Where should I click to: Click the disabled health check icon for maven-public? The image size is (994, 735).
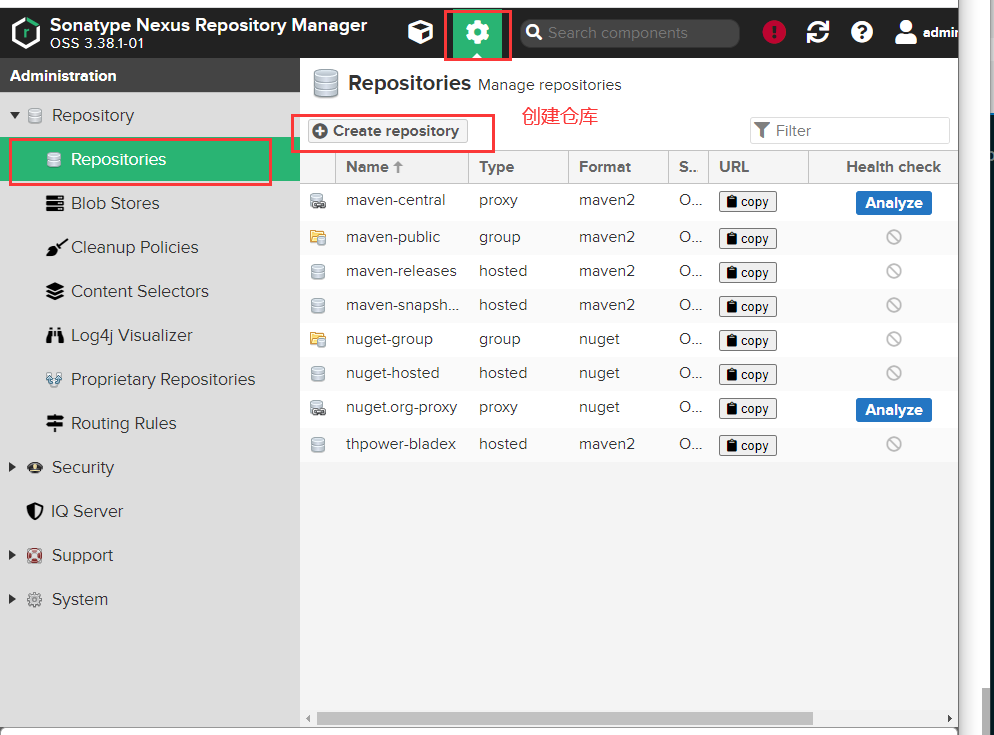(894, 237)
